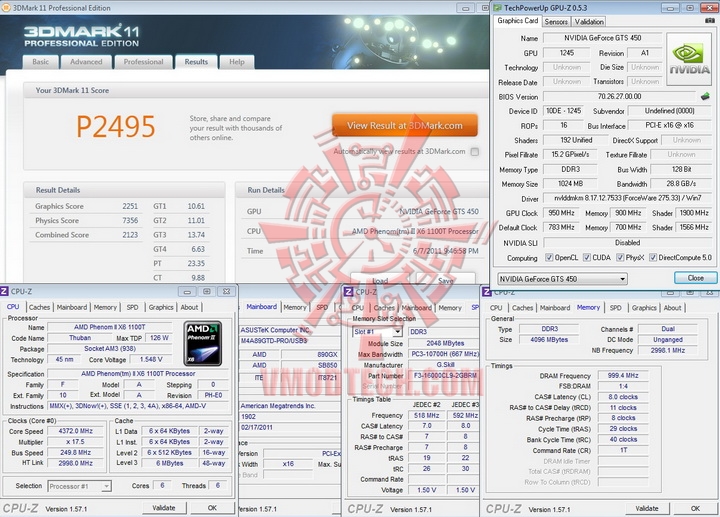The width and height of the screenshot is (720, 517).
Task: Enable automatically view results at 3DMark.com
Action: (475, 152)
